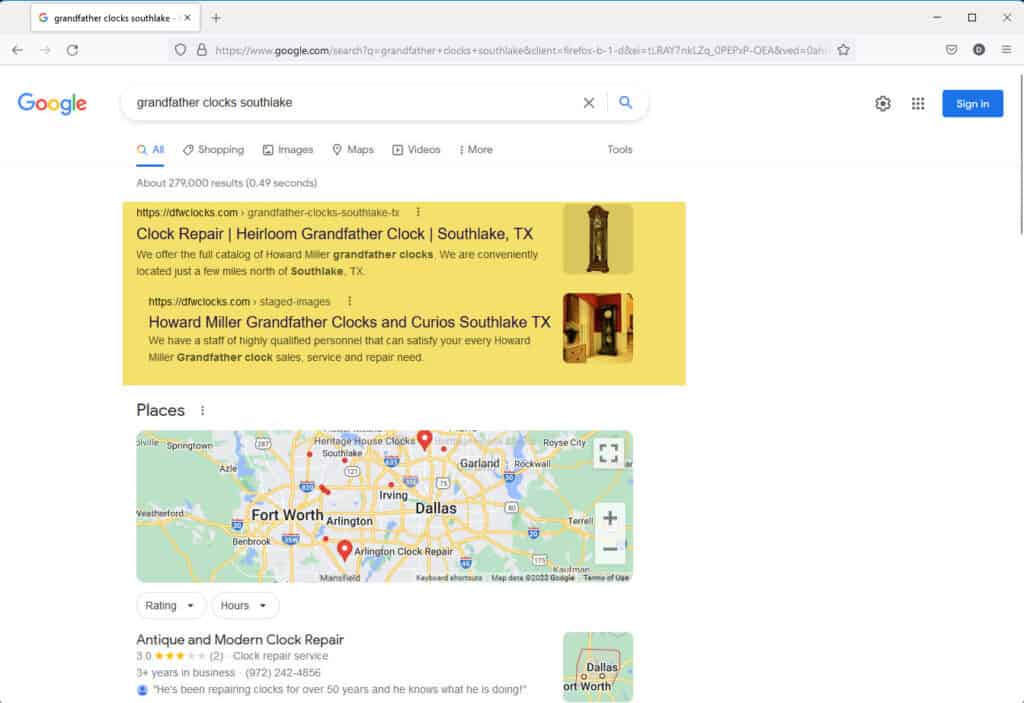Select the All search tab

click(150, 150)
